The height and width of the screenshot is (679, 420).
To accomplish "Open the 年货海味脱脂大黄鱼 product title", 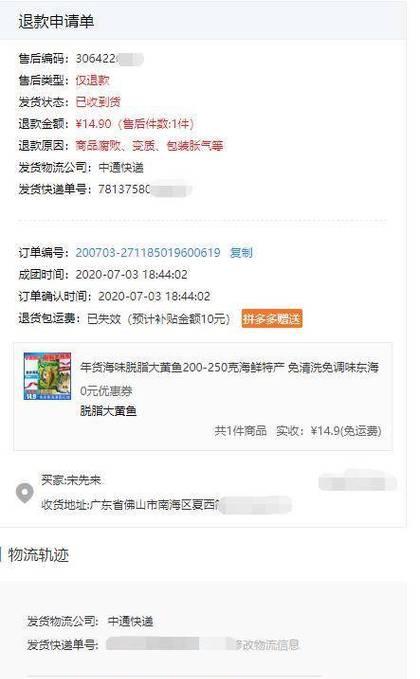I will pyautogui.click(x=229, y=368).
